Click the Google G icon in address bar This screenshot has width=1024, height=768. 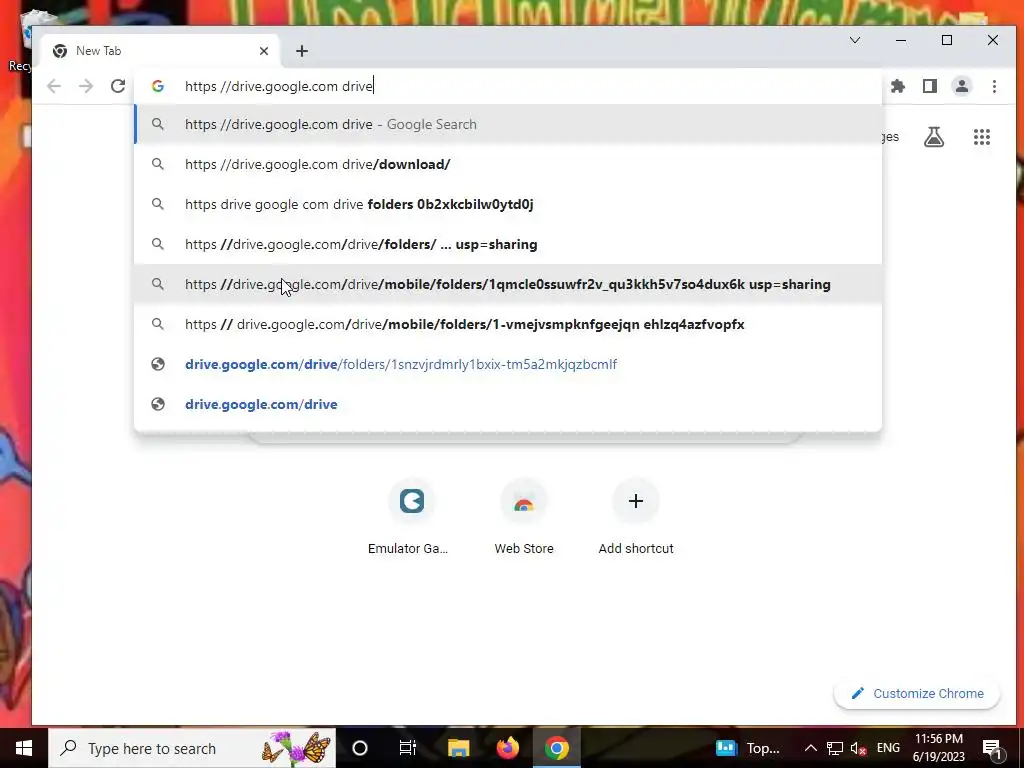(x=157, y=86)
